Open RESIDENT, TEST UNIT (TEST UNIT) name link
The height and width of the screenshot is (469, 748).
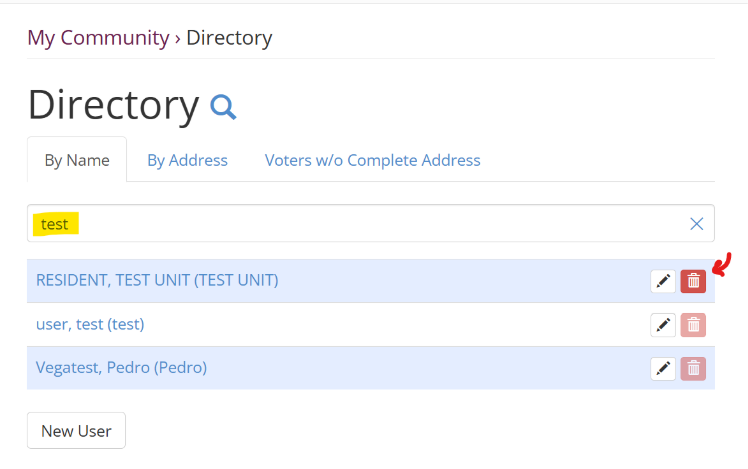pos(157,280)
